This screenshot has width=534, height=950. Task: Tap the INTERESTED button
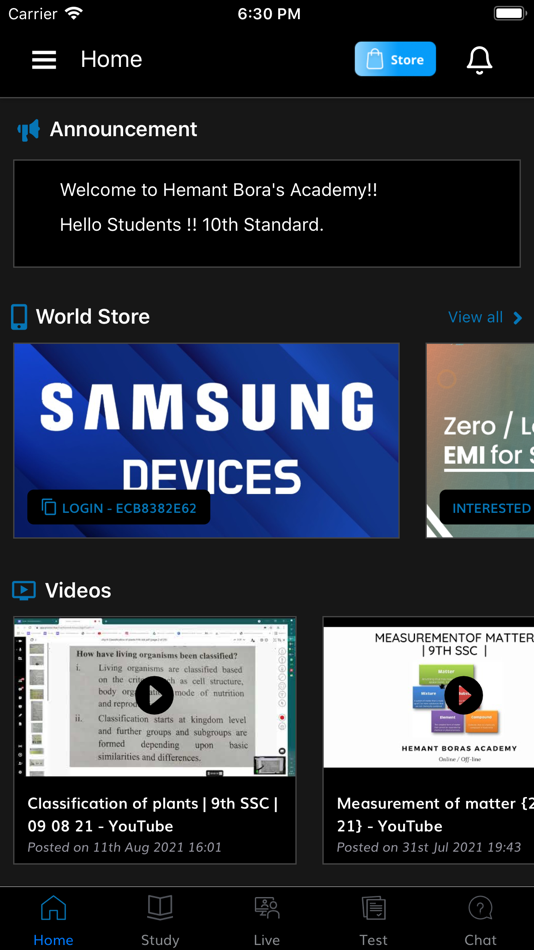pos(487,508)
